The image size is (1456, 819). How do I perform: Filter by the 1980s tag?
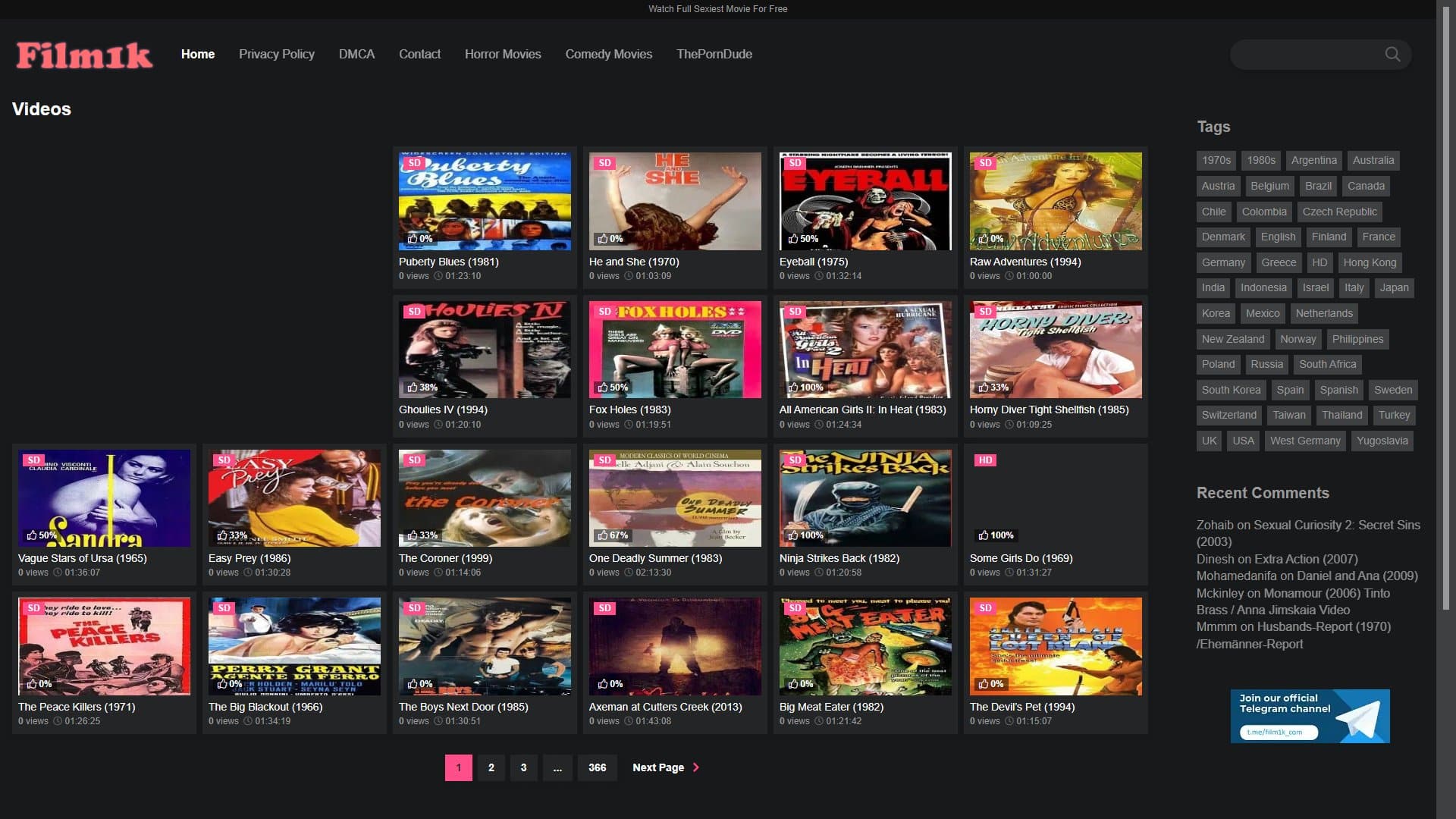click(1261, 161)
